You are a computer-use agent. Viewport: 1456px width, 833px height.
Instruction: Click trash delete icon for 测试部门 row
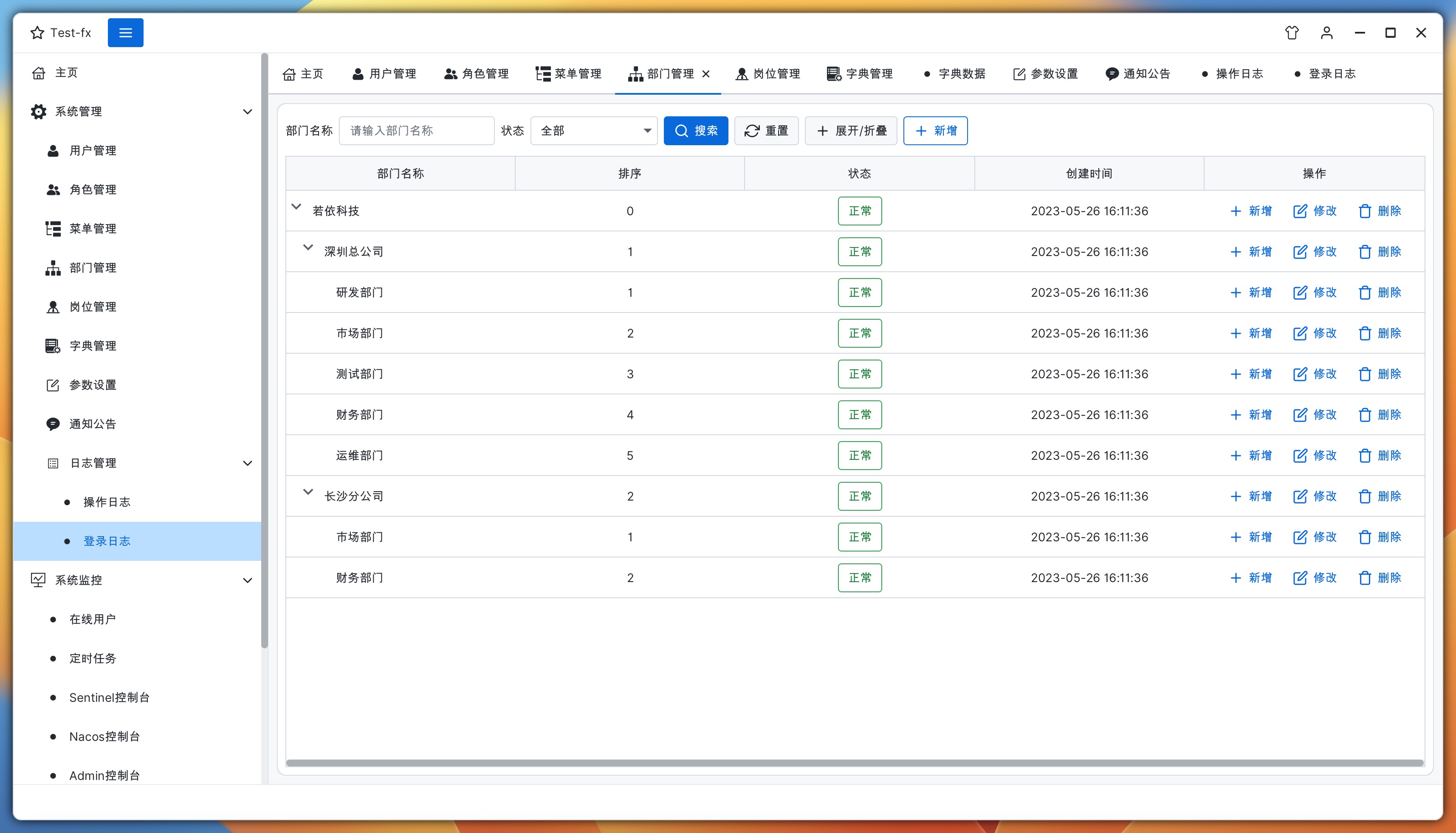(1364, 374)
